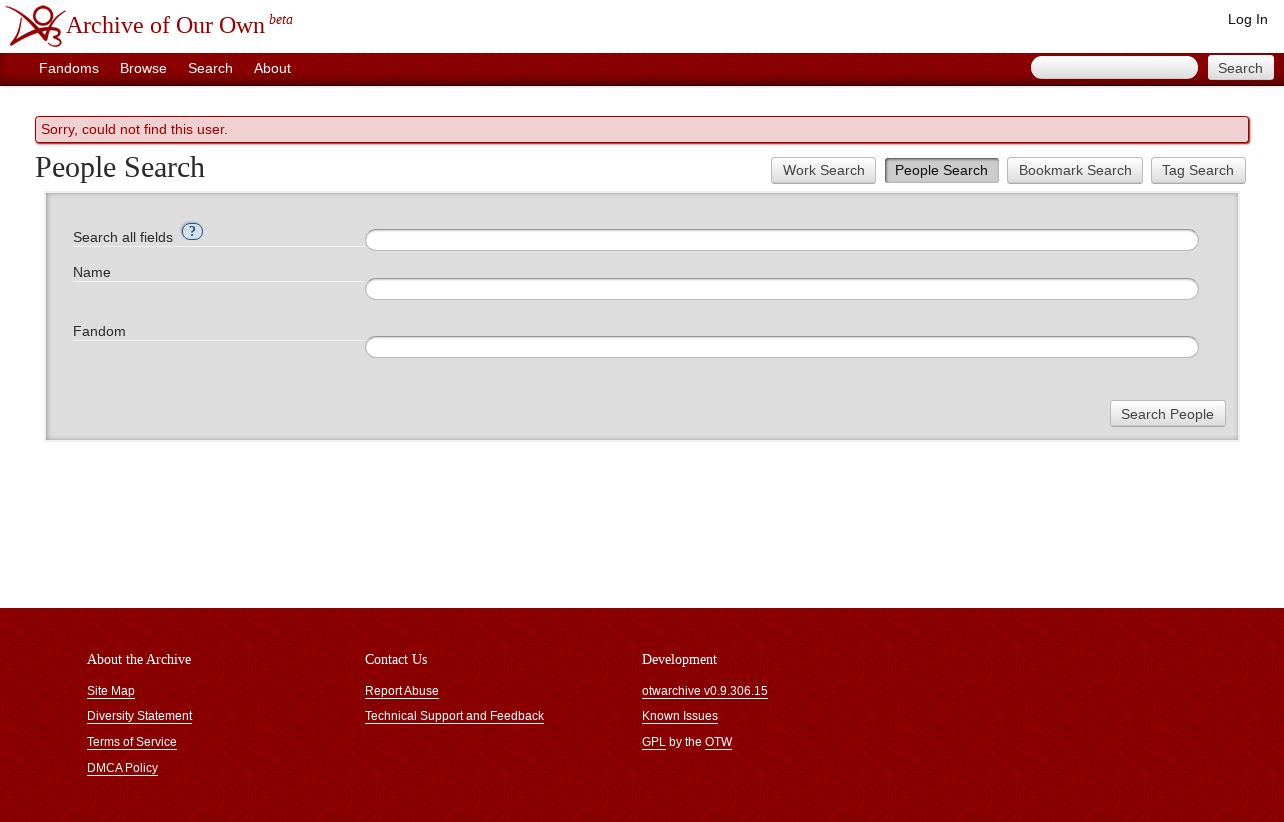Open Technical Support and Feedback link
The height and width of the screenshot is (822, 1284).
click(454, 716)
